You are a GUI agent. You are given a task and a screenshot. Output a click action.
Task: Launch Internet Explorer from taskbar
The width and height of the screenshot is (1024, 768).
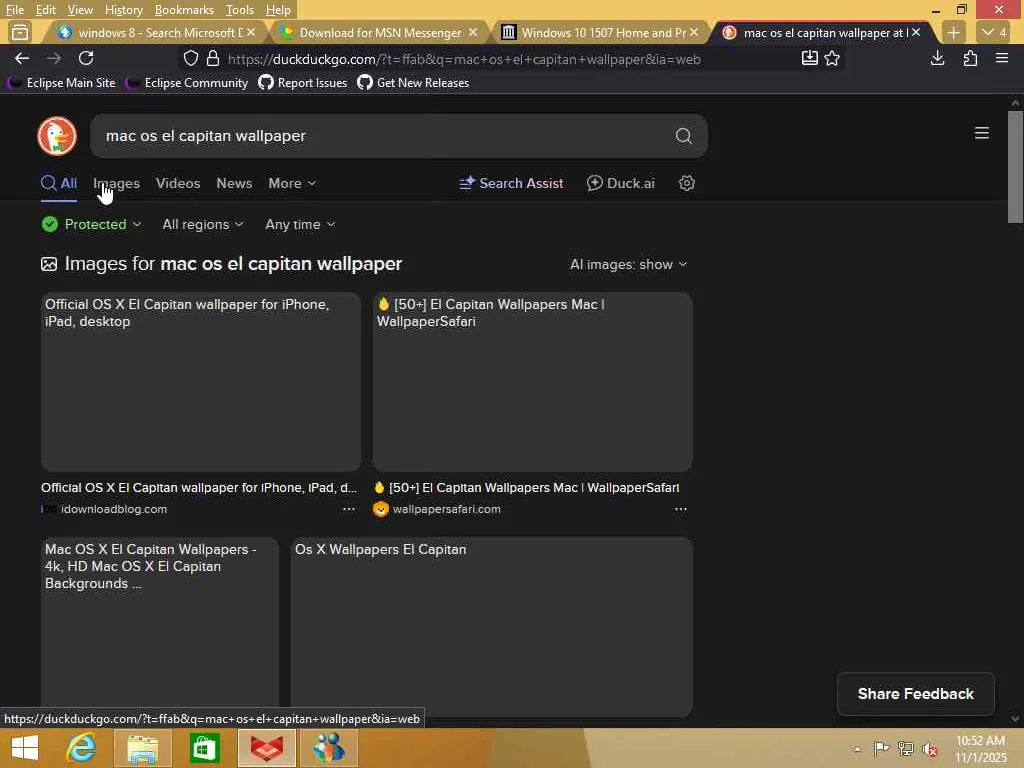click(82, 748)
